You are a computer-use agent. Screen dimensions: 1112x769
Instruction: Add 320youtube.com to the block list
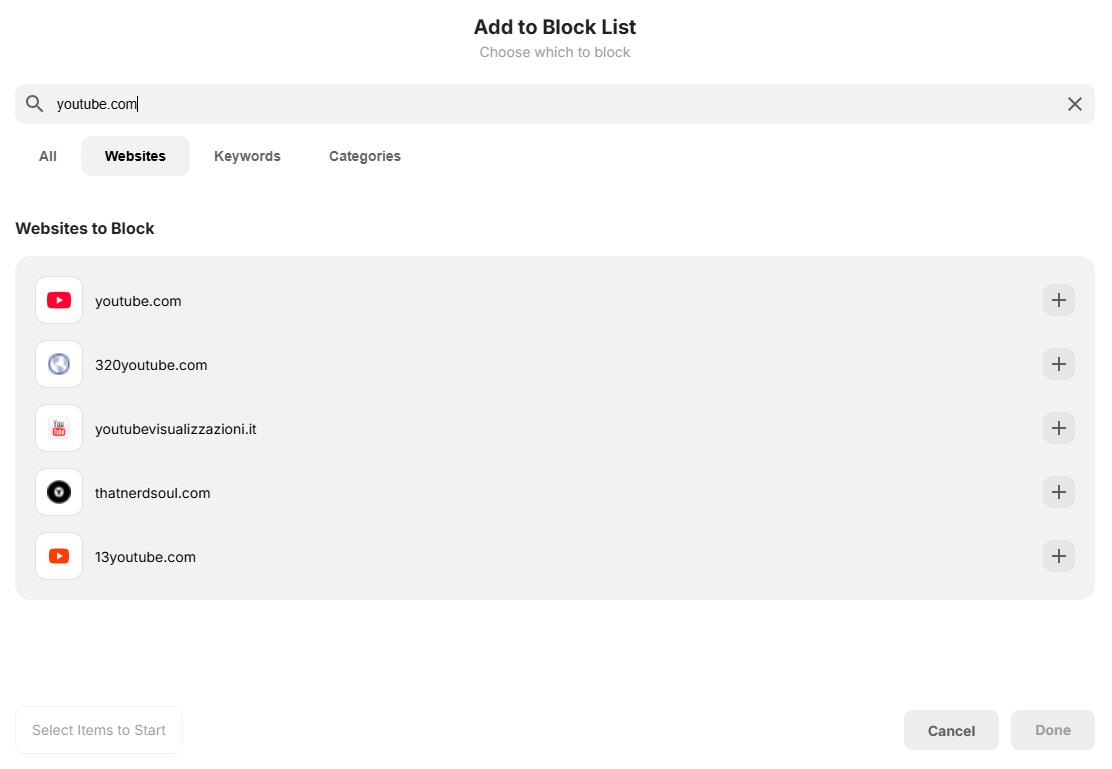click(1058, 364)
